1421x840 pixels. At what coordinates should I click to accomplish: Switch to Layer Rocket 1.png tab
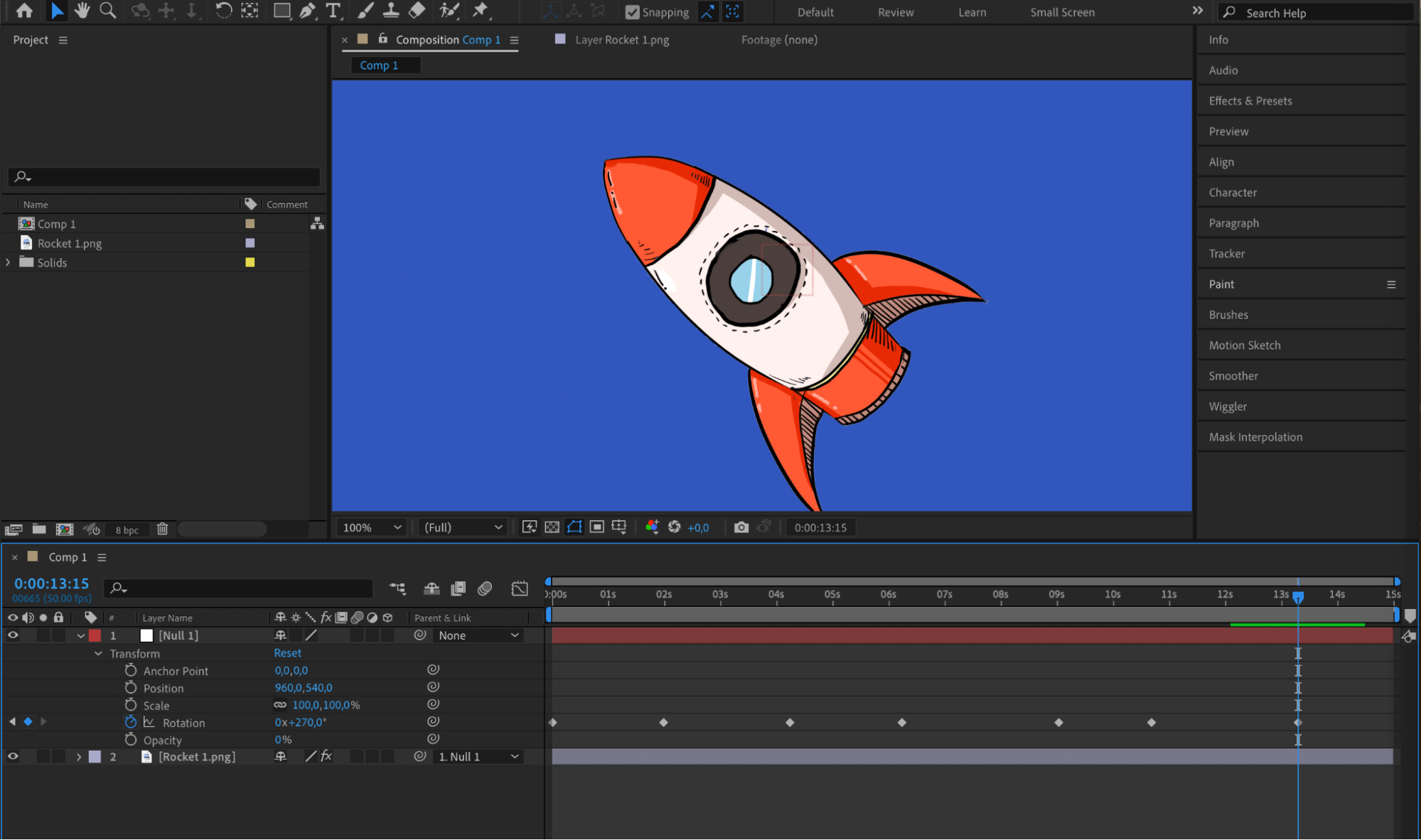(x=621, y=40)
